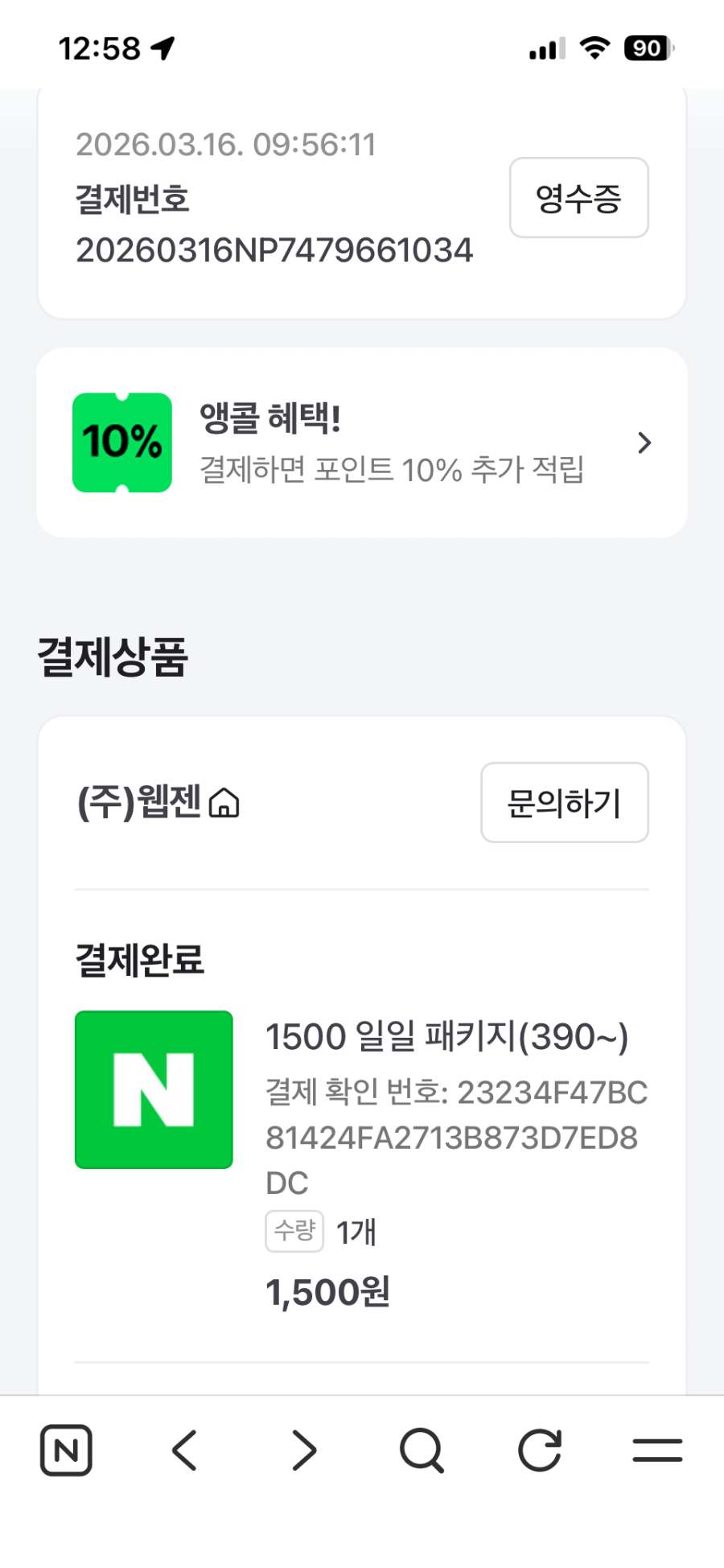Tap the battery indicator in status bar
Image resolution: width=724 pixels, height=1568 pixels.
tap(648, 48)
